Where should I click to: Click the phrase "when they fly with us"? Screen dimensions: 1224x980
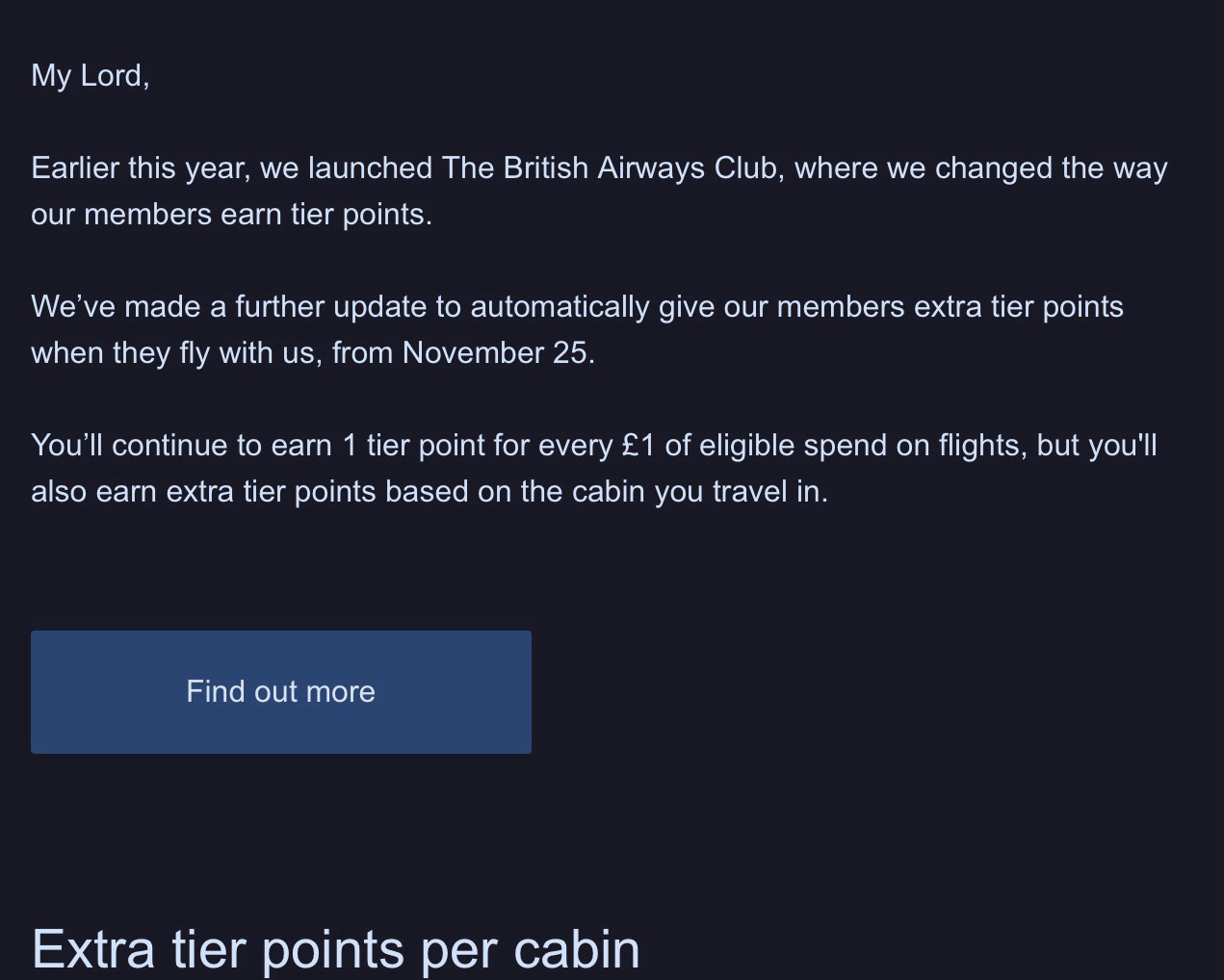pos(172,353)
